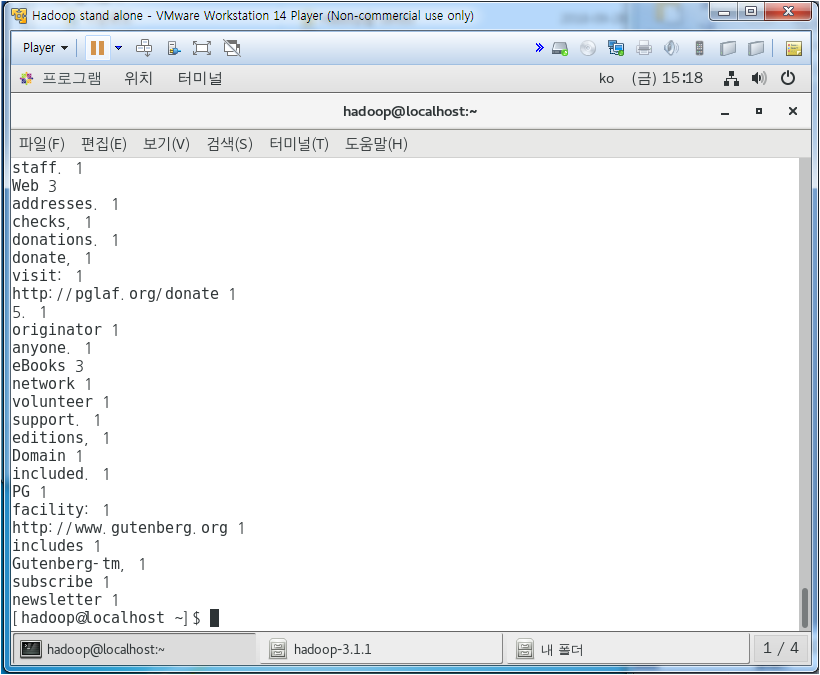Switch to 내 폴더 taskbar window
Viewport: 820px width, 675px height.
click(628, 649)
